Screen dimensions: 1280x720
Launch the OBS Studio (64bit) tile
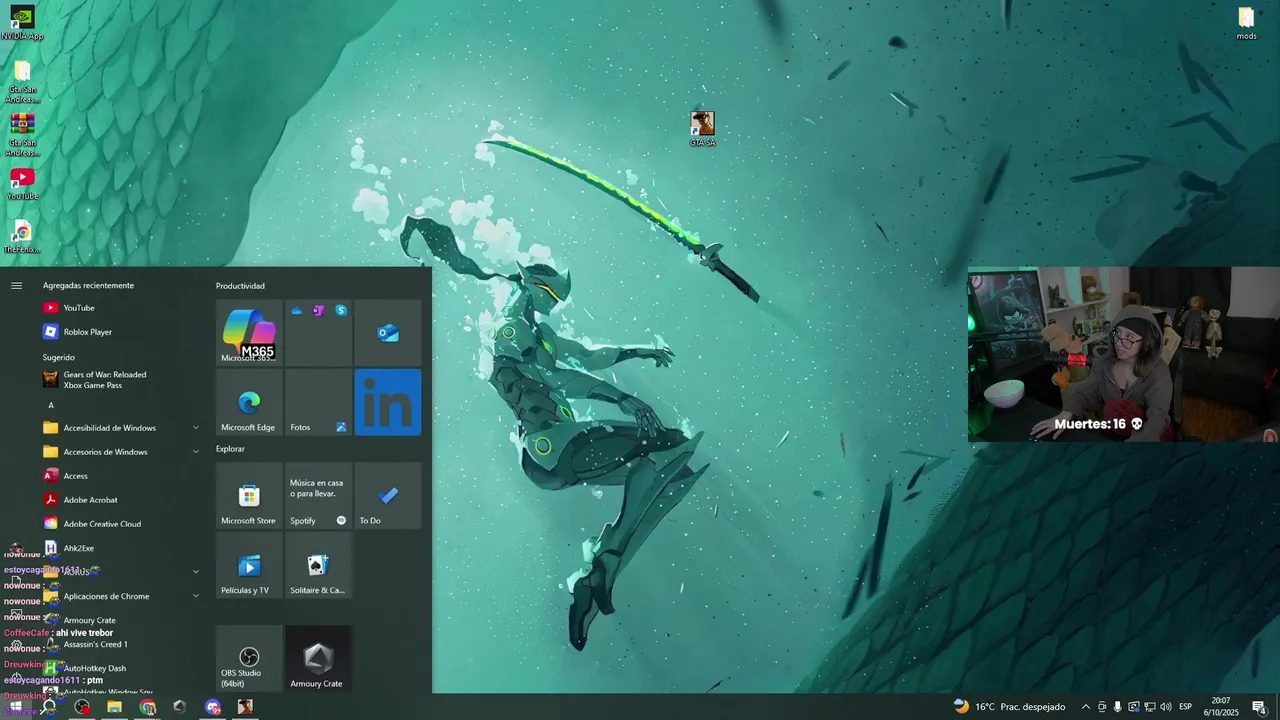click(249, 659)
